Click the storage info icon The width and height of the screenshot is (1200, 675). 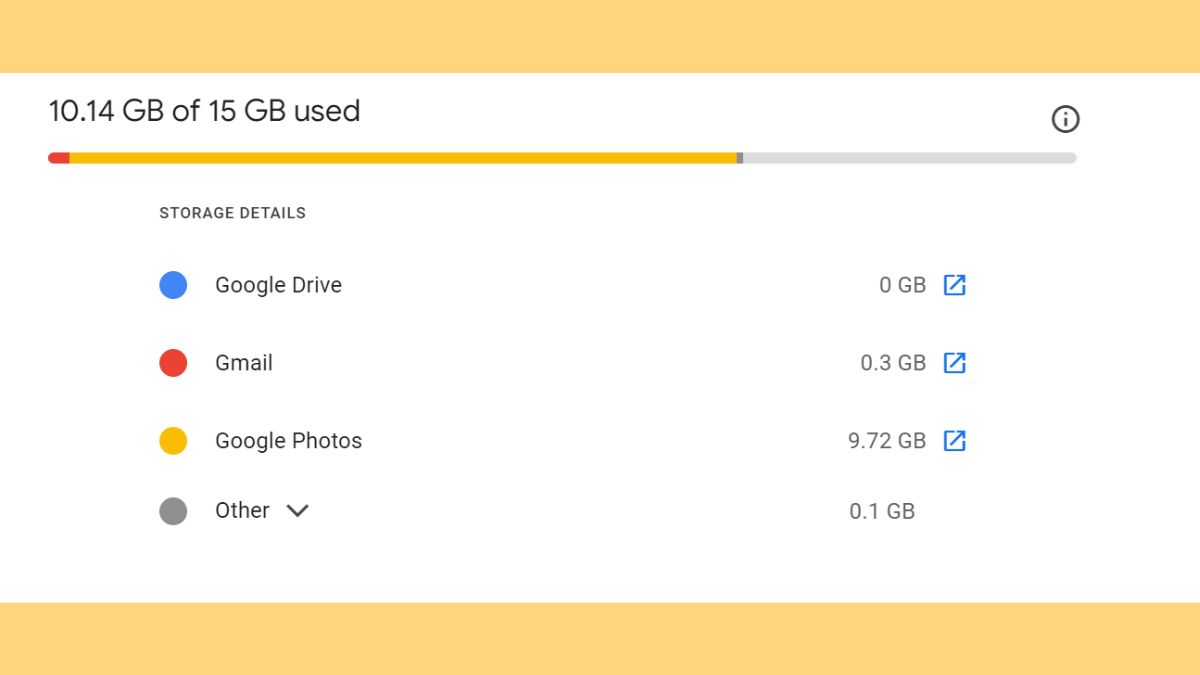pos(1066,120)
